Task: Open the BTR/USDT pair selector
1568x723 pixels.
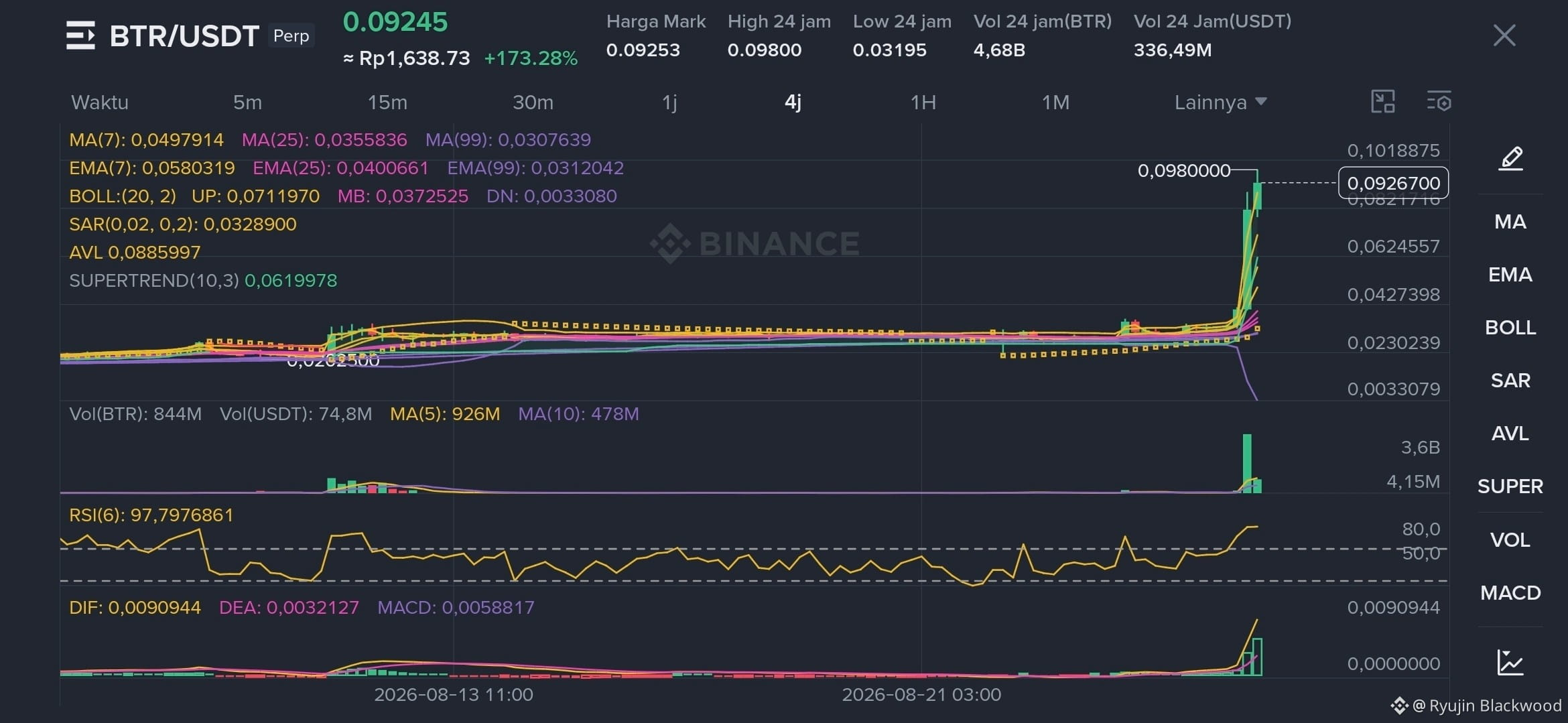Action: pos(184,36)
